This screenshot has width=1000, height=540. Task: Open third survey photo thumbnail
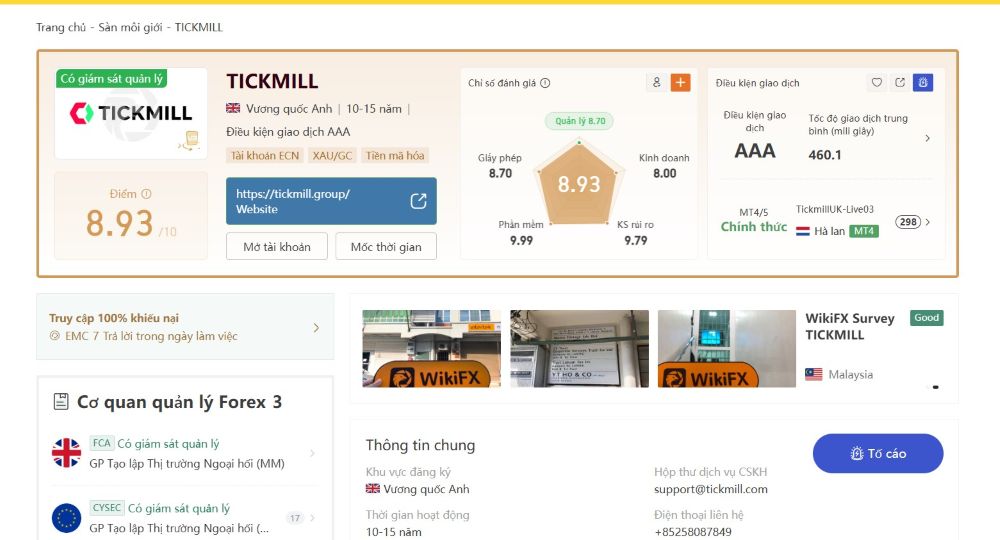726,349
